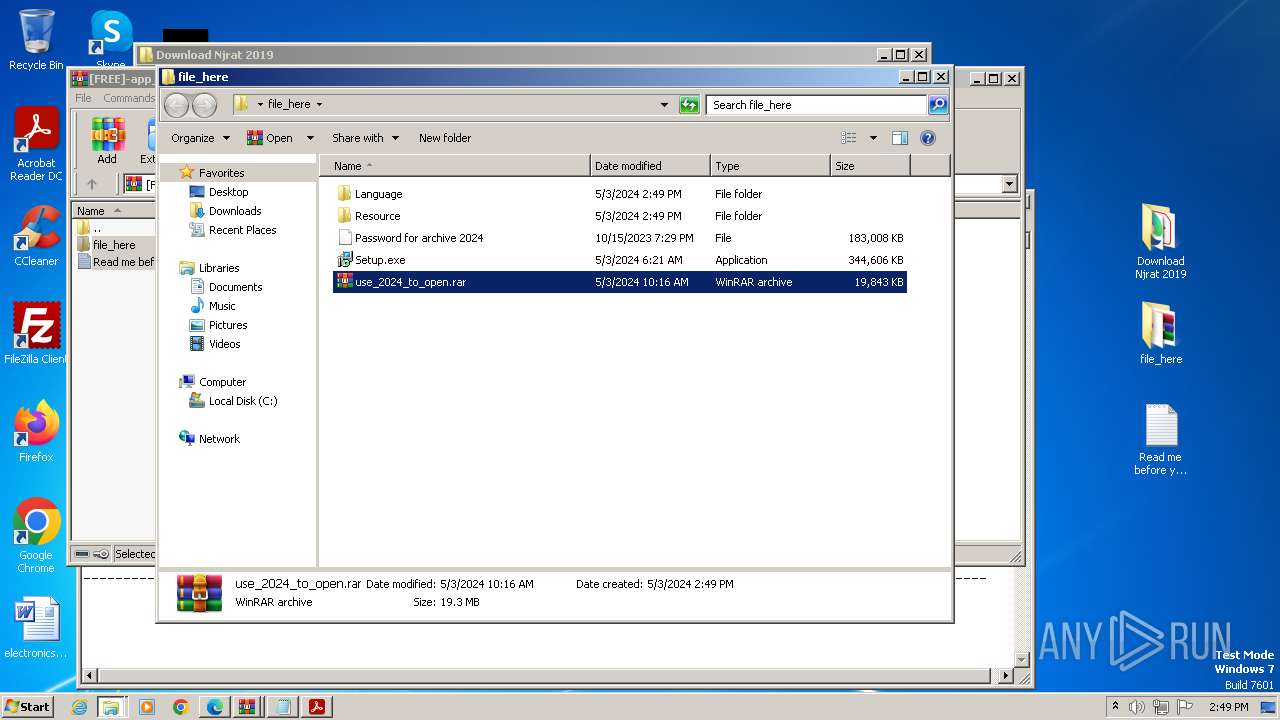1280x720 pixels.
Task: Expand the view options dropdown arrow
Action: tap(873, 138)
